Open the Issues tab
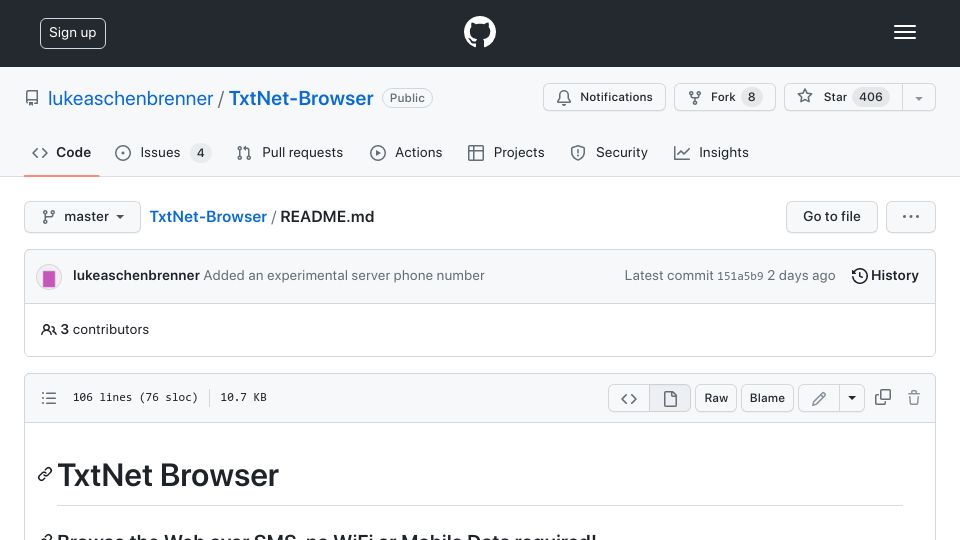Image resolution: width=960 pixels, height=540 pixels. [x=162, y=152]
